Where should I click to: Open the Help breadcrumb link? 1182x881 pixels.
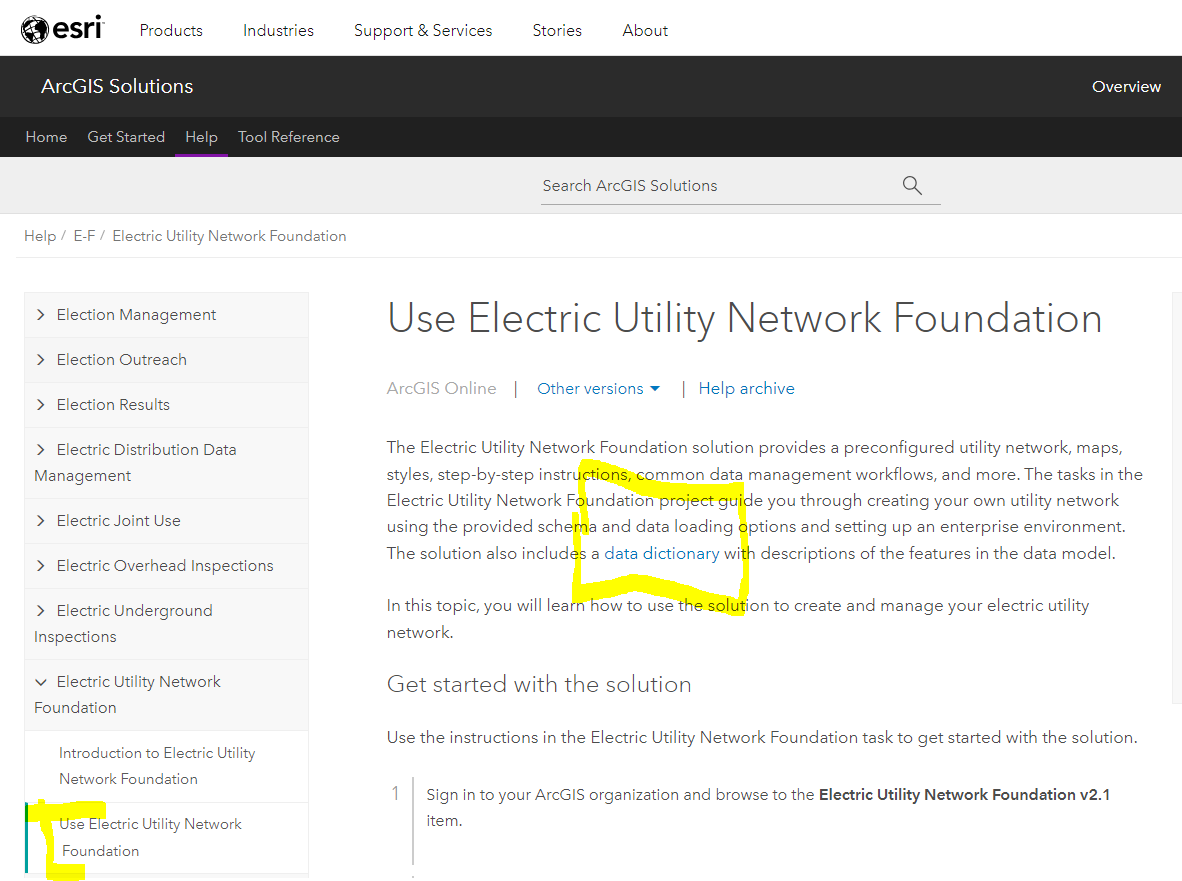[x=39, y=235]
